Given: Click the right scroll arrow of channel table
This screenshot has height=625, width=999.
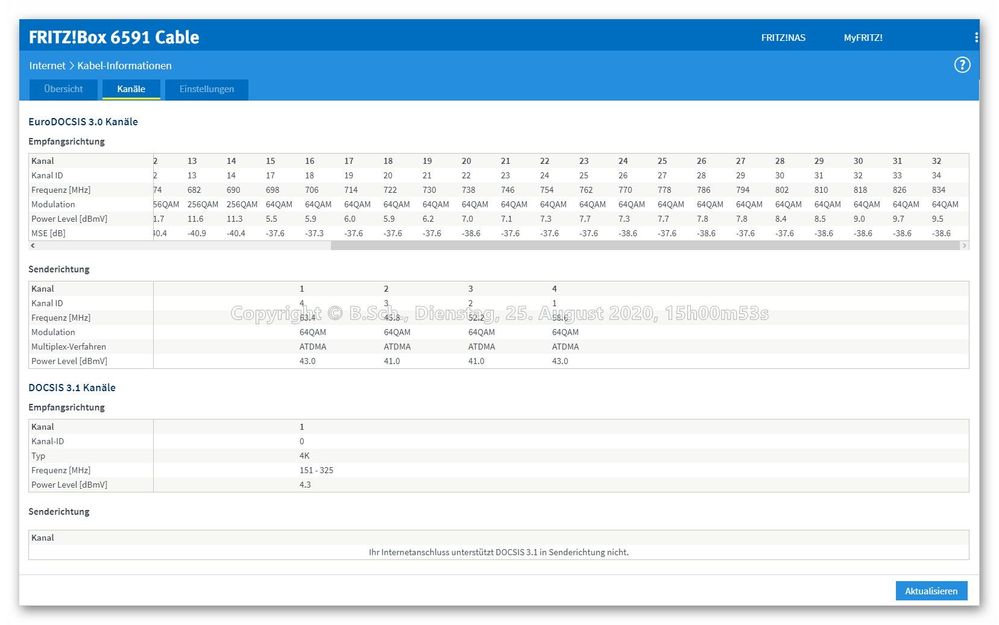Looking at the screenshot, I should [964, 245].
